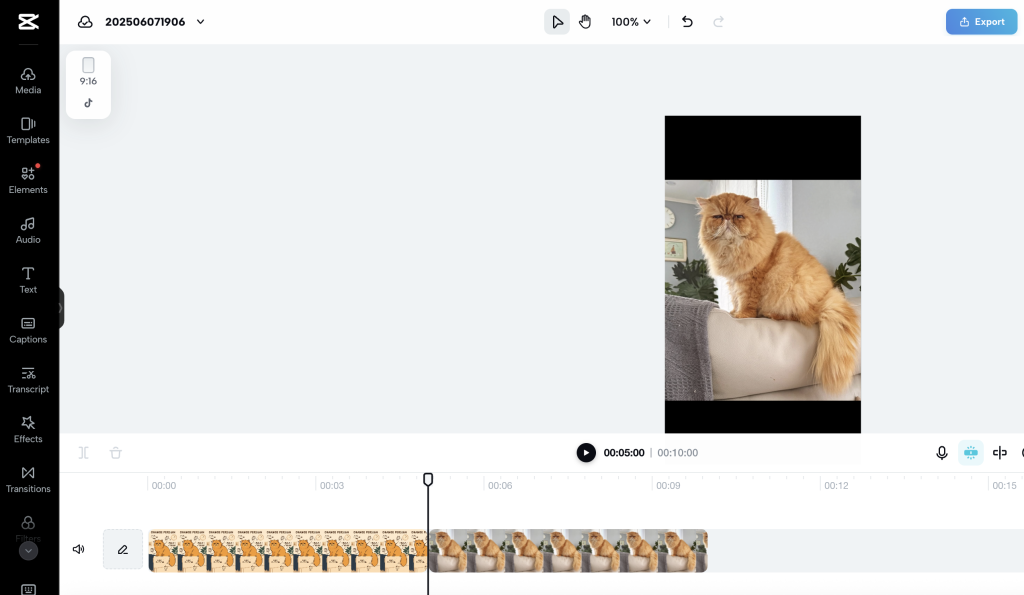Open project name dropdown 202506071906

200,22
